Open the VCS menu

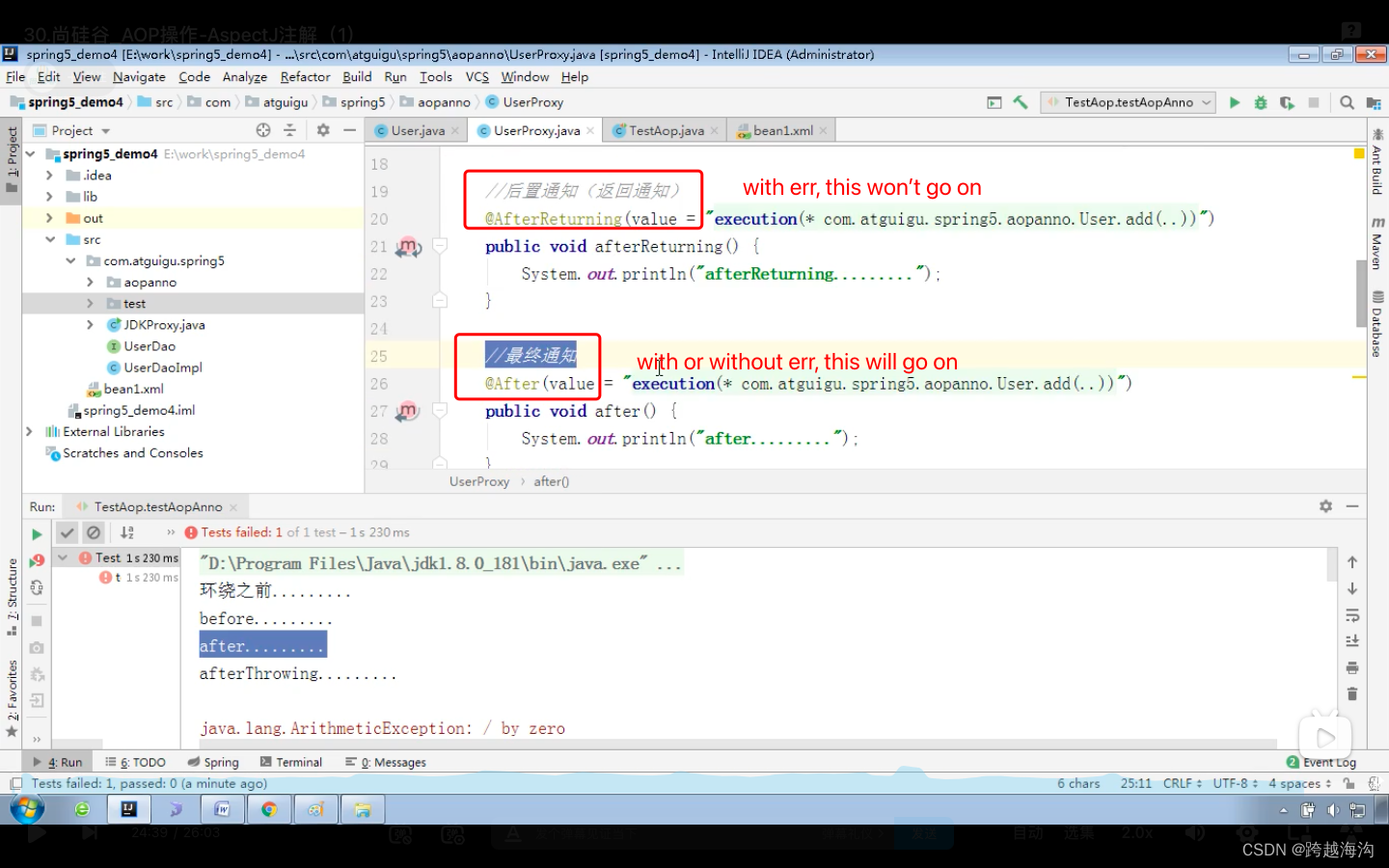pyautogui.click(x=477, y=77)
